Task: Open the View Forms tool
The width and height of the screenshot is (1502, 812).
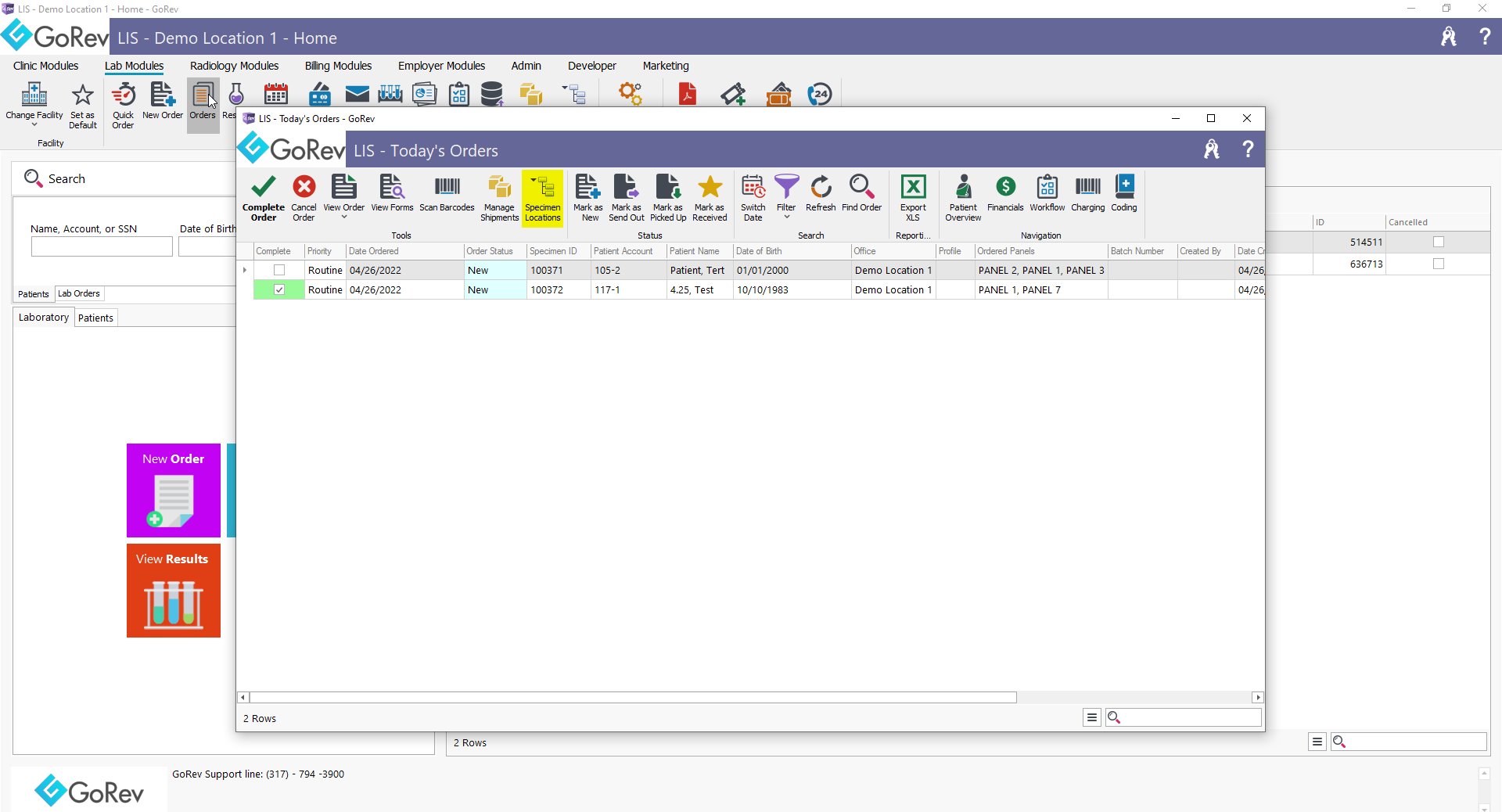Action: coord(392,193)
